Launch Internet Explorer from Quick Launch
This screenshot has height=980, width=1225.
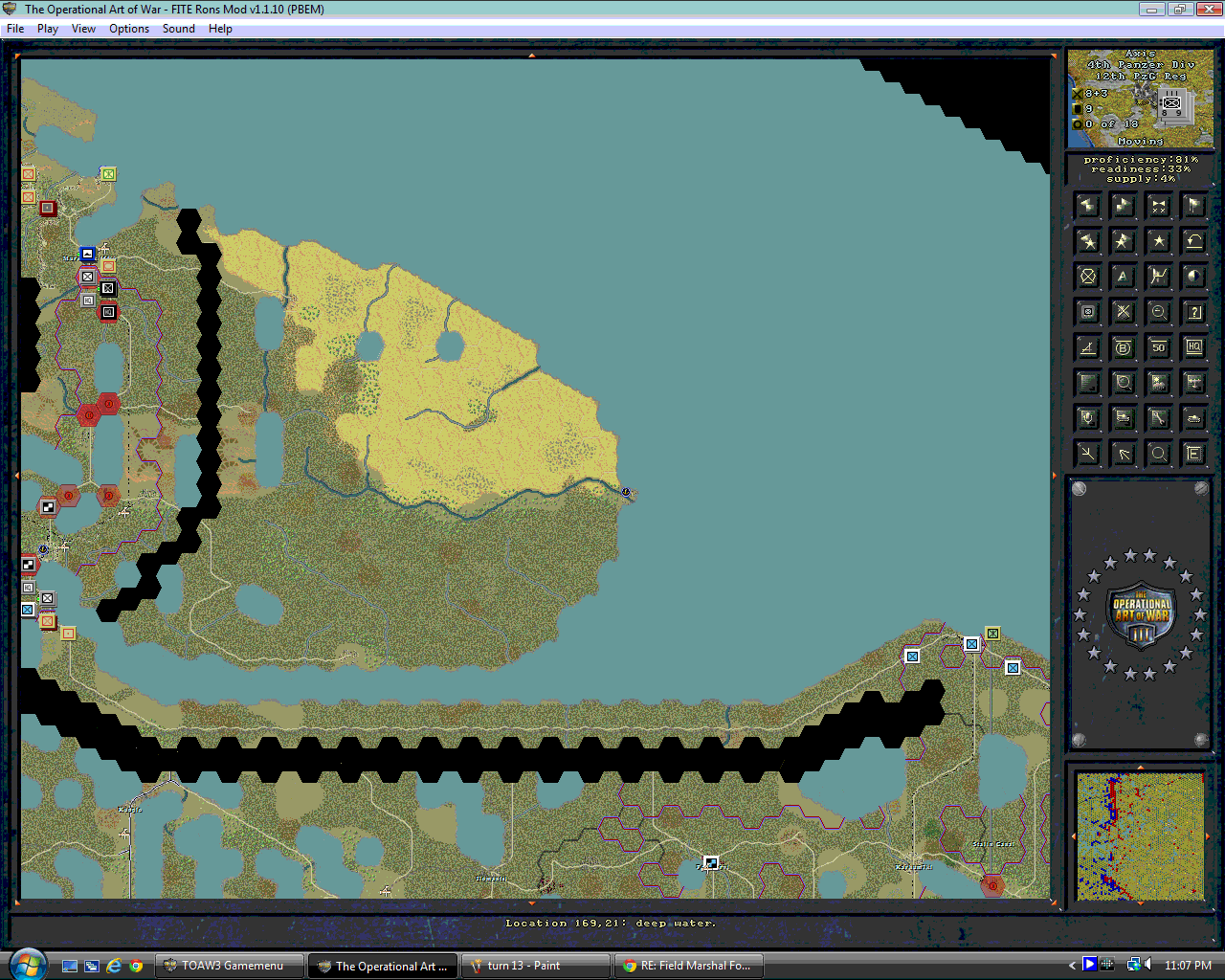click(114, 966)
